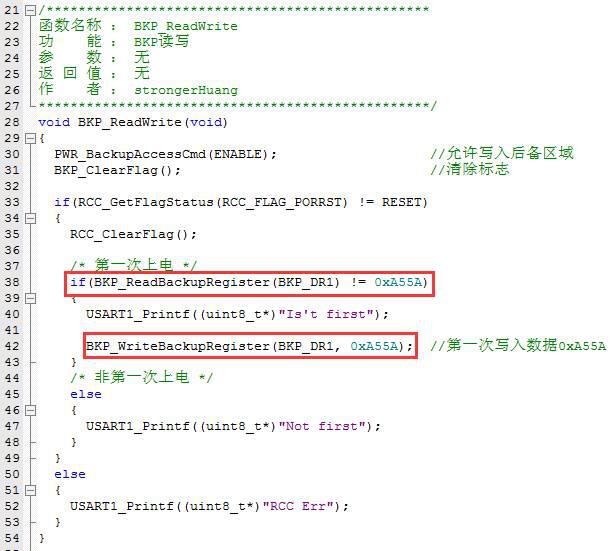613x551 pixels.
Task: Click the RCC_ClearFlag() statement
Action: pos(133,235)
